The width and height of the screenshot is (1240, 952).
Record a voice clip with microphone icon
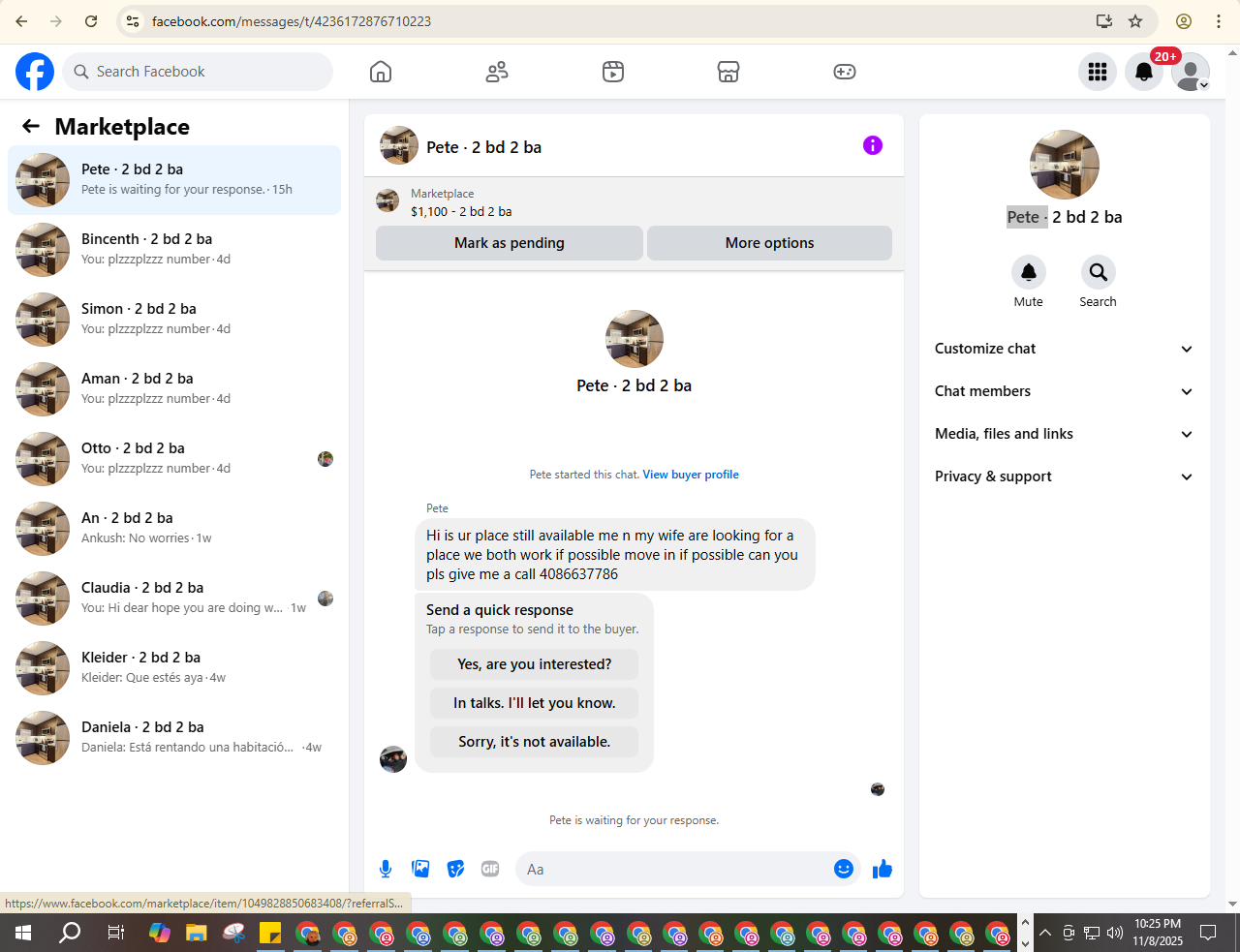tap(386, 869)
